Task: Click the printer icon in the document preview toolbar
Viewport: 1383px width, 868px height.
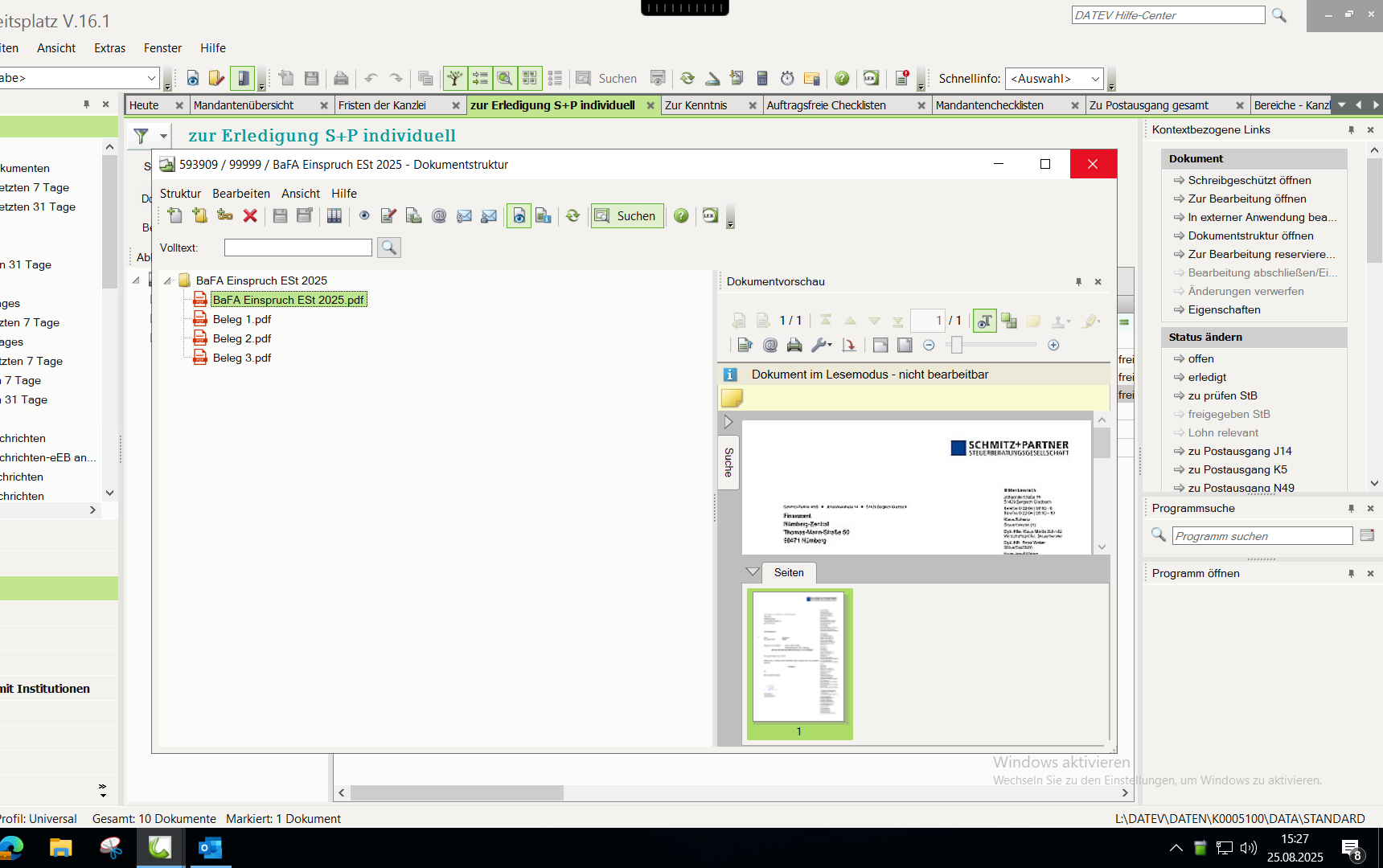Action: point(794,345)
